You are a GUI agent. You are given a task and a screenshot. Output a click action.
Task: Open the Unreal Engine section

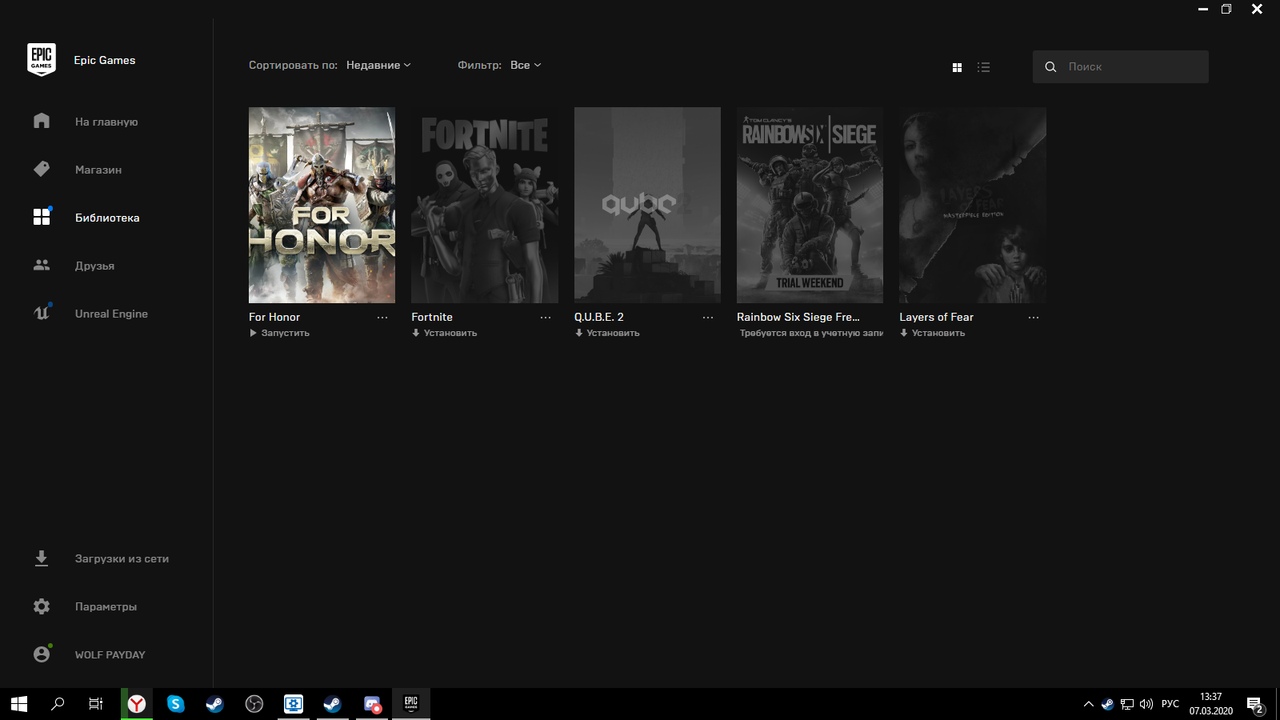111,314
